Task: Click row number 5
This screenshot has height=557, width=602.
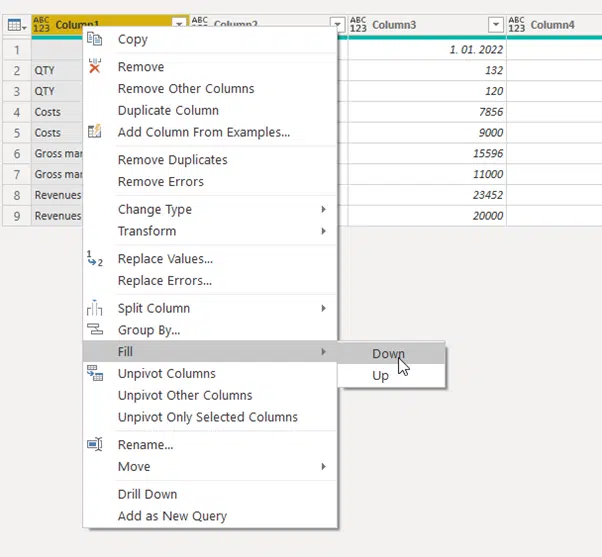Action: pos(17,133)
